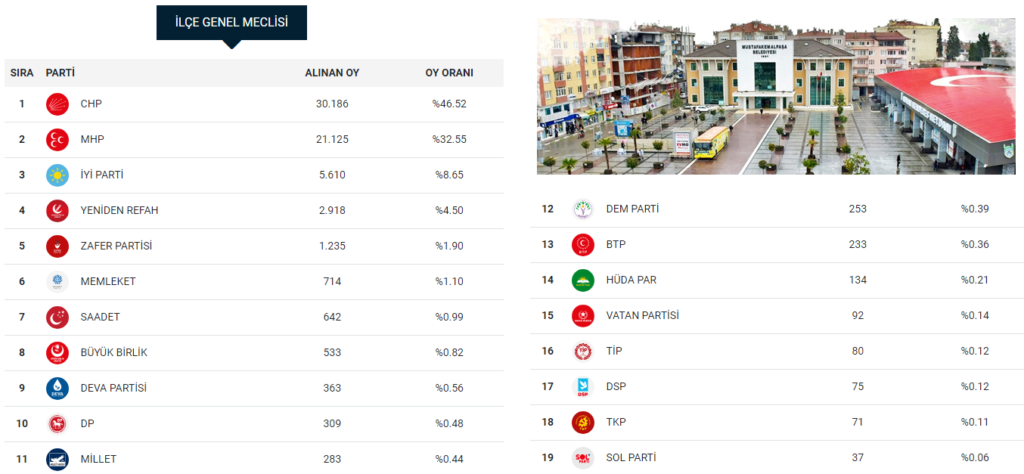
Task: Click the HÜDA PAR green logo
Action: coord(582,280)
